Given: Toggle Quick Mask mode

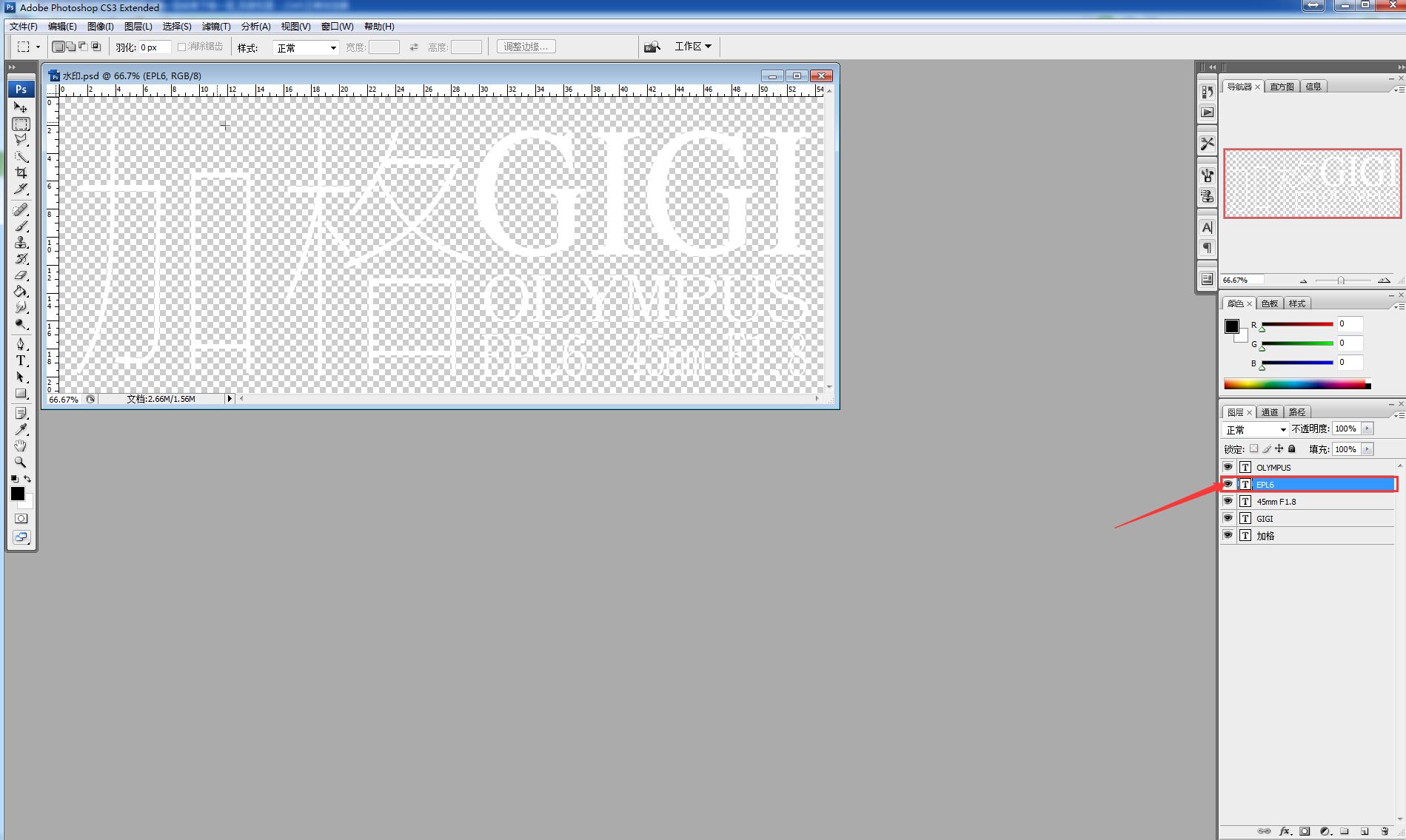Looking at the screenshot, I should [21, 519].
